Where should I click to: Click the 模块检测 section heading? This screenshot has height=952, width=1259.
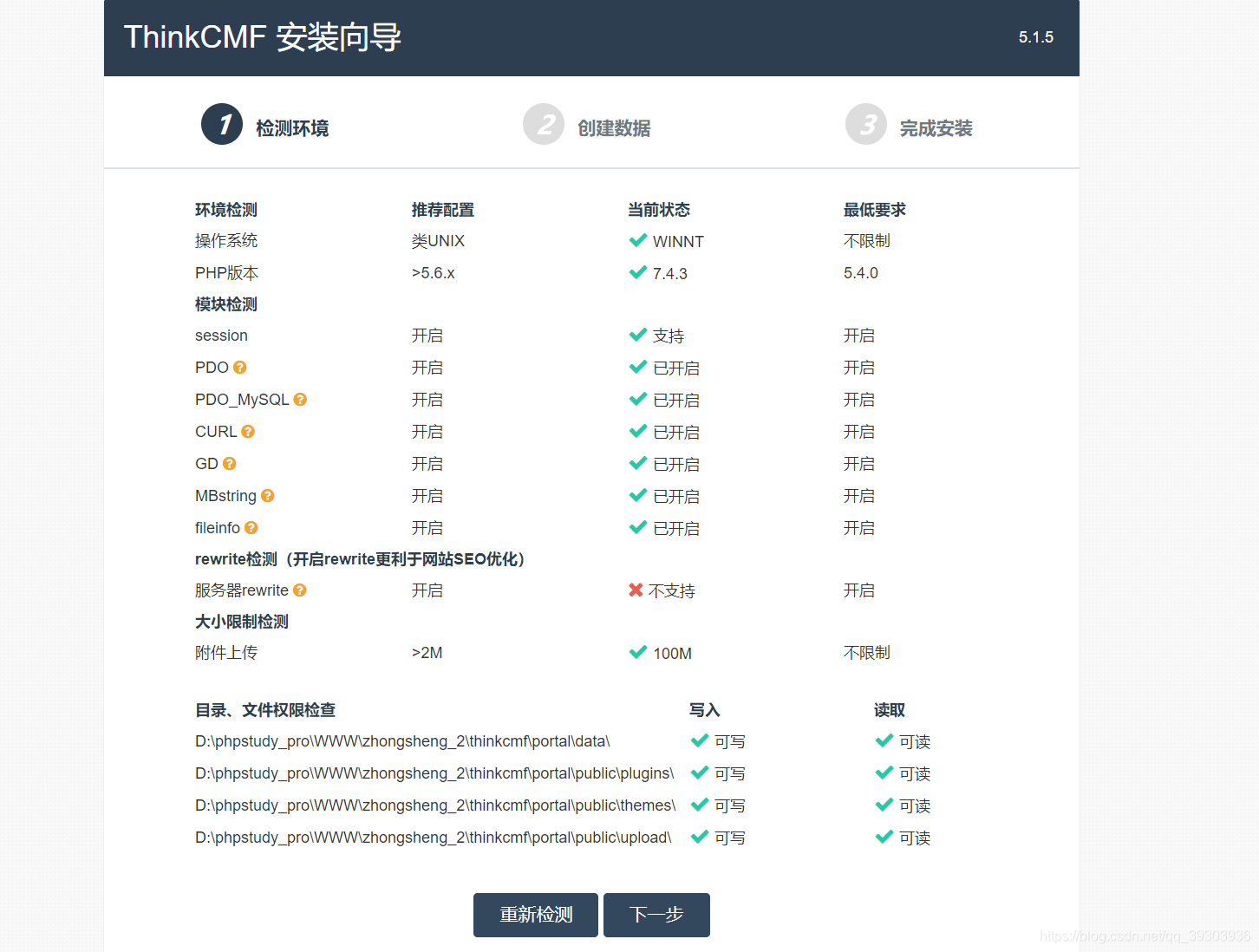point(226,304)
